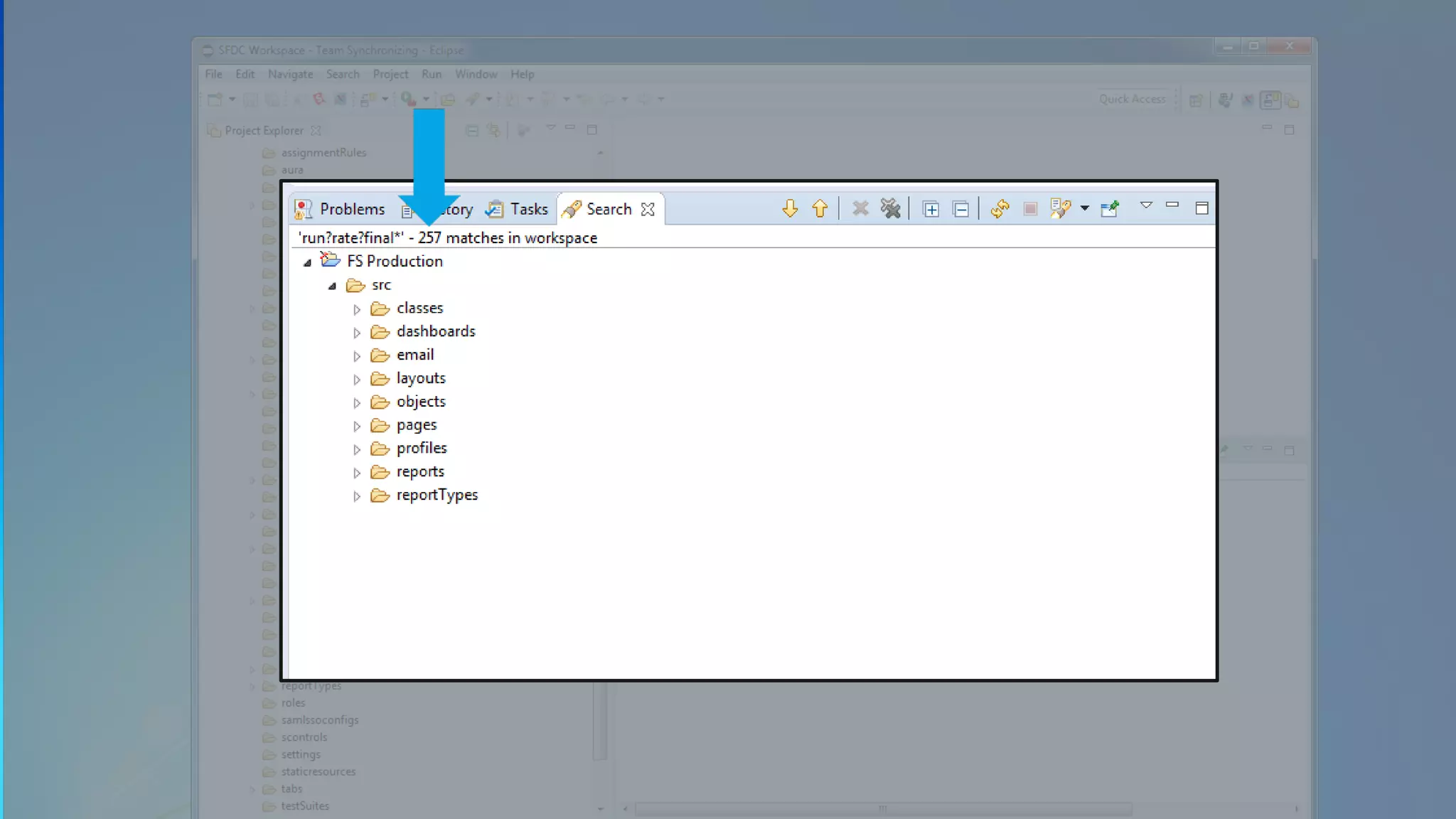Open previous searches dropdown arrow
Screen dimensions: 1456x819
(1084, 208)
